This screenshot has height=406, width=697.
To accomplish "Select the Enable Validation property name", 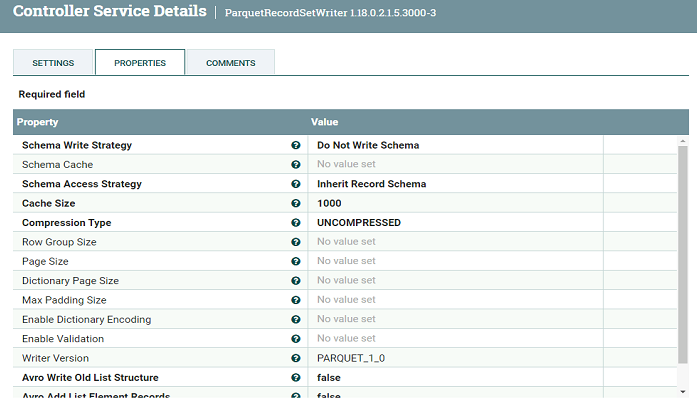I will [x=63, y=339].
